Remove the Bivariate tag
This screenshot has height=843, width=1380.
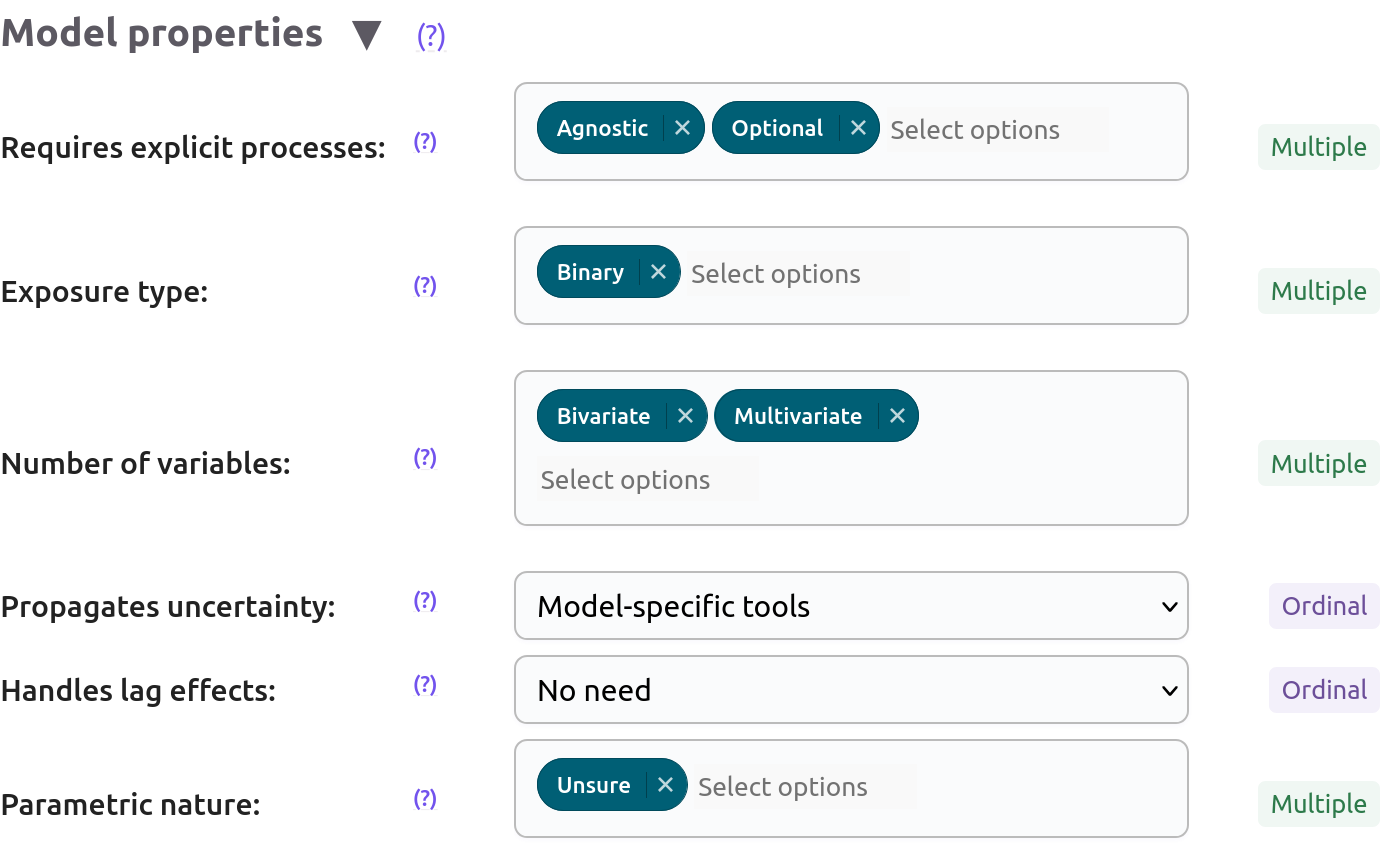click(x=685, y=416)
